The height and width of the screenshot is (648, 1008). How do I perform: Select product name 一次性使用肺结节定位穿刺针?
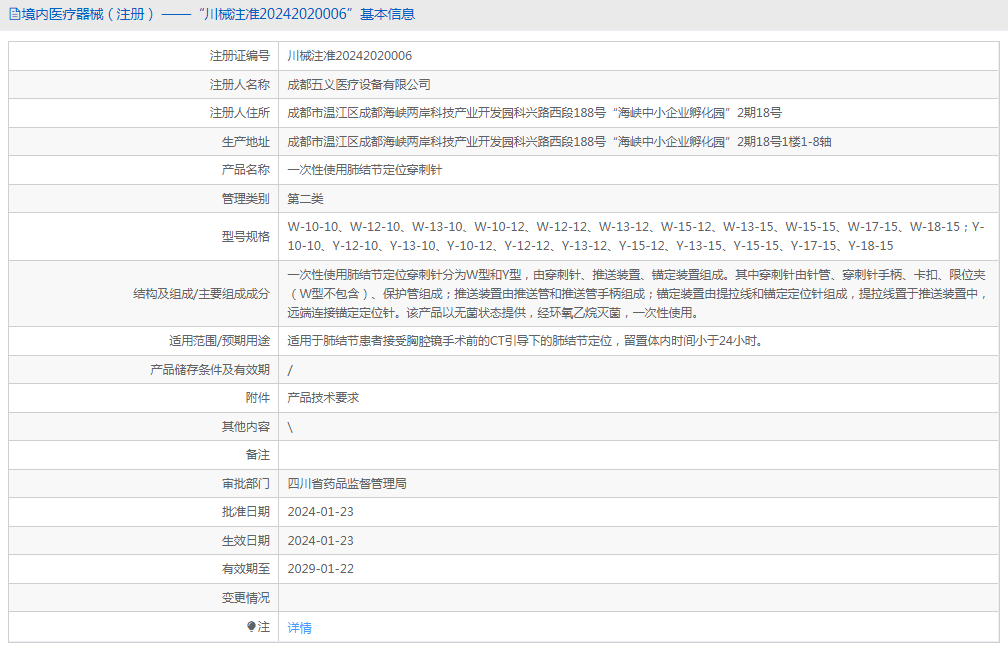(364, 170)
